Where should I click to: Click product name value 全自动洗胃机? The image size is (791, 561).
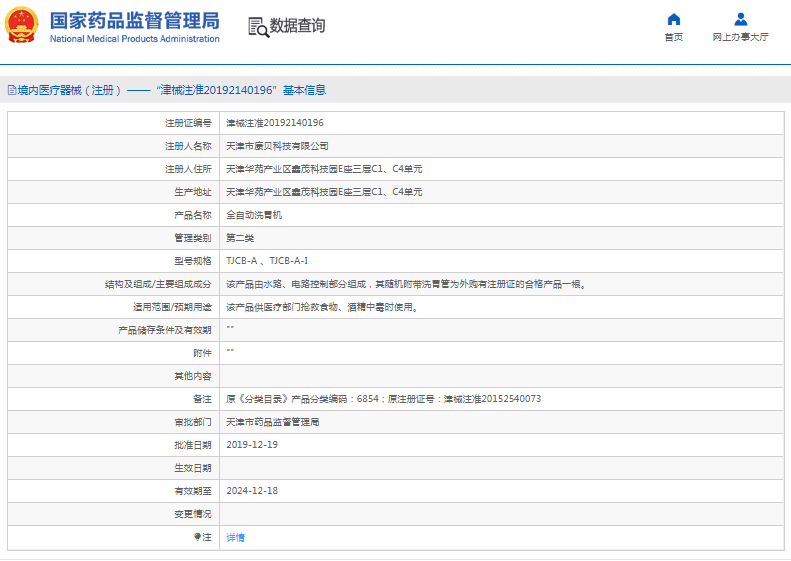[254, 215]
